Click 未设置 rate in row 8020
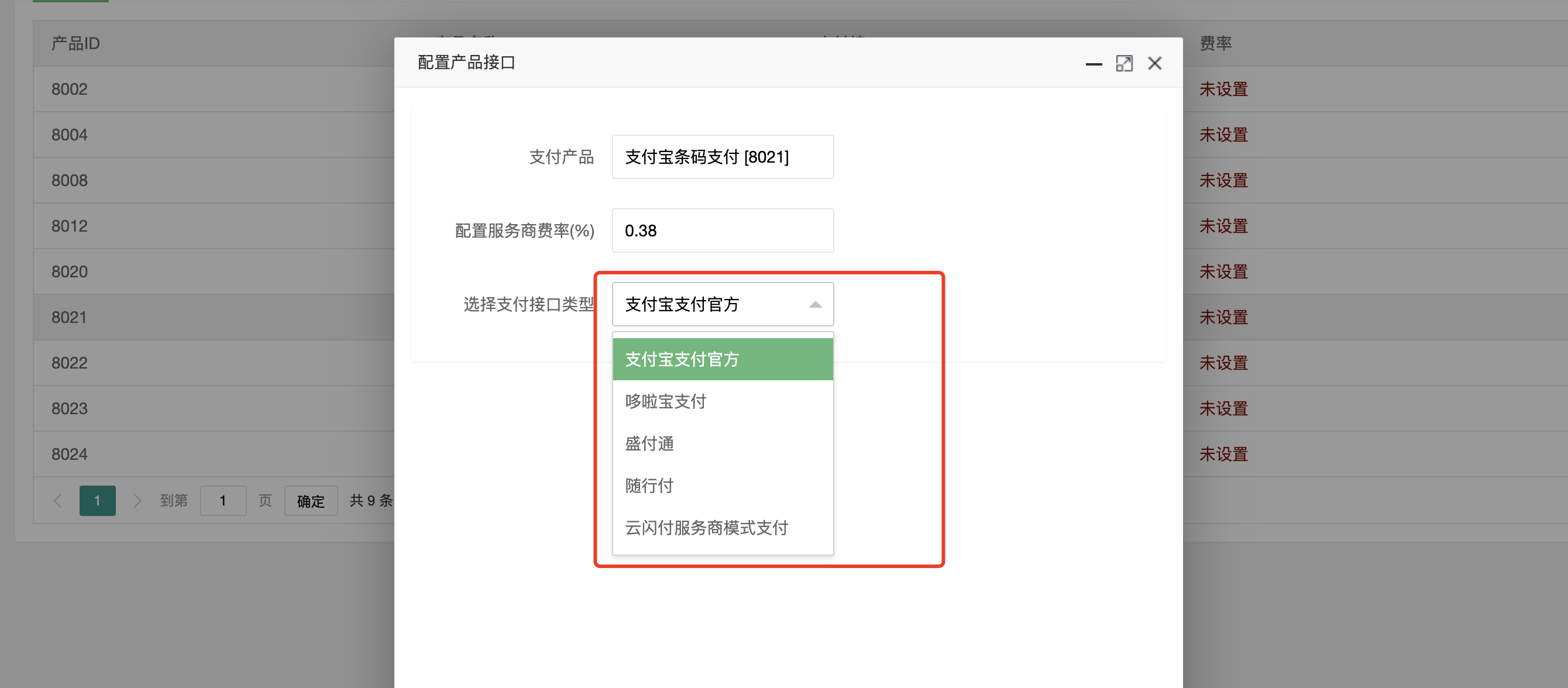The height and width of the screenshot is (688, 1568). [x=1223, y=271]
